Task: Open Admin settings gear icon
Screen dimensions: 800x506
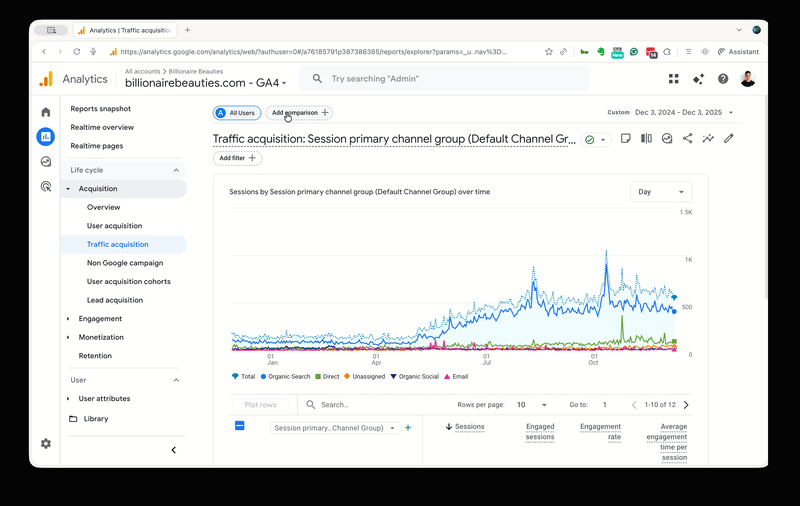Action: [45, 443]
